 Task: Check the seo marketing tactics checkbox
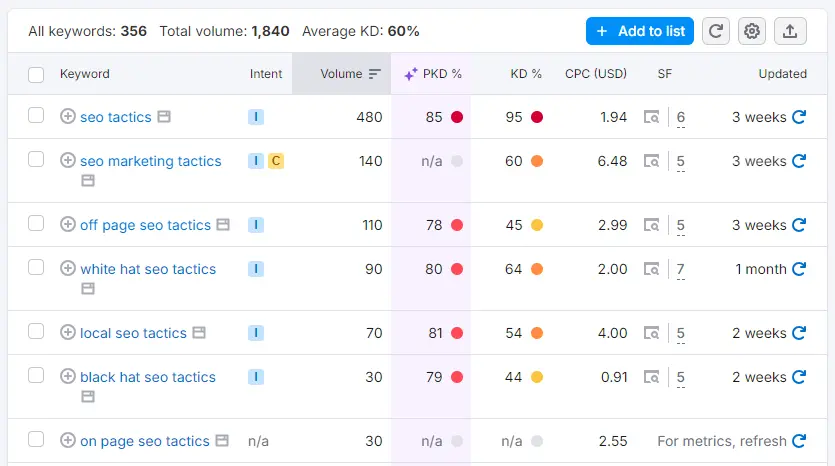[36, 159]
